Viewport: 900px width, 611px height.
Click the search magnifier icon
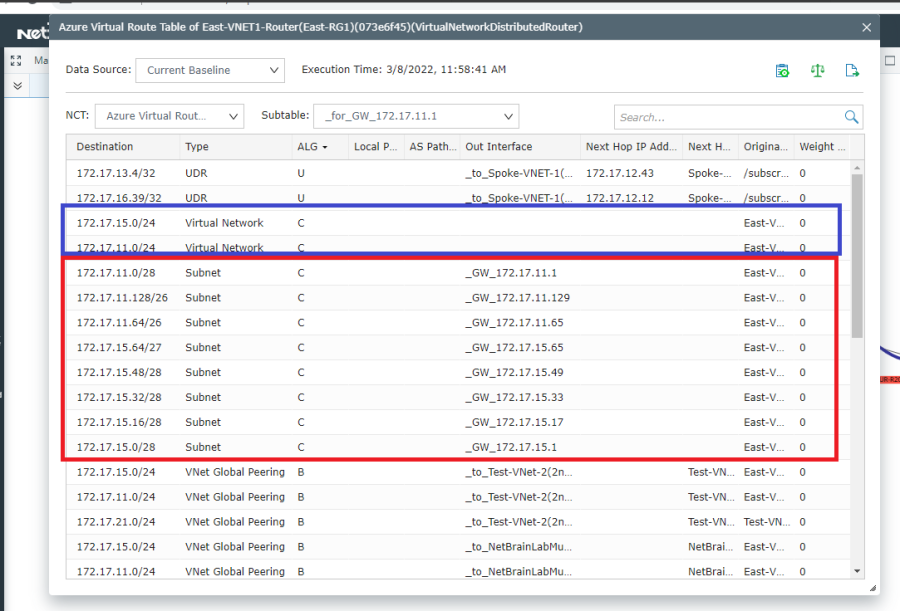click(x=851, y=116)
